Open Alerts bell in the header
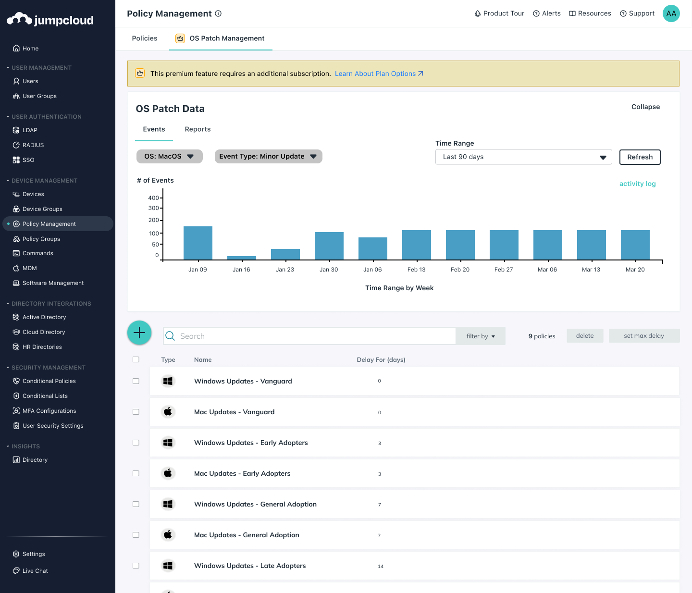692x593 pixels. point(546,14)
